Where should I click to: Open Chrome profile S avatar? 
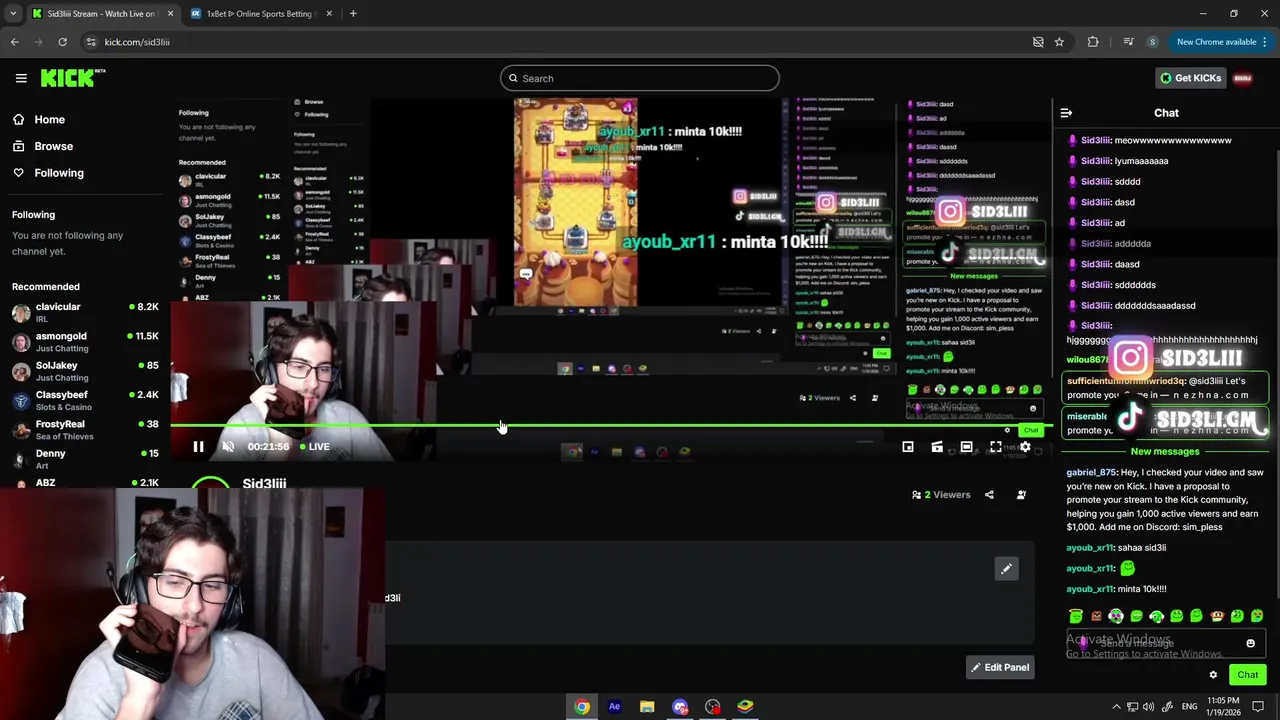coord(1152,42)
